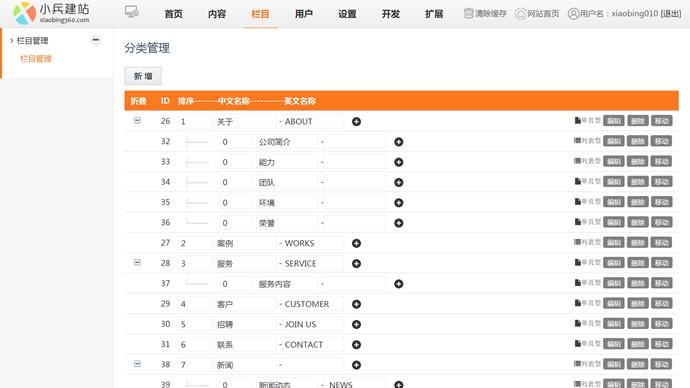Image resolution: width=690 pixels, height=388 pixels.
Task: Click the plus icon in 环境 row
Action: tap(399, 202)
